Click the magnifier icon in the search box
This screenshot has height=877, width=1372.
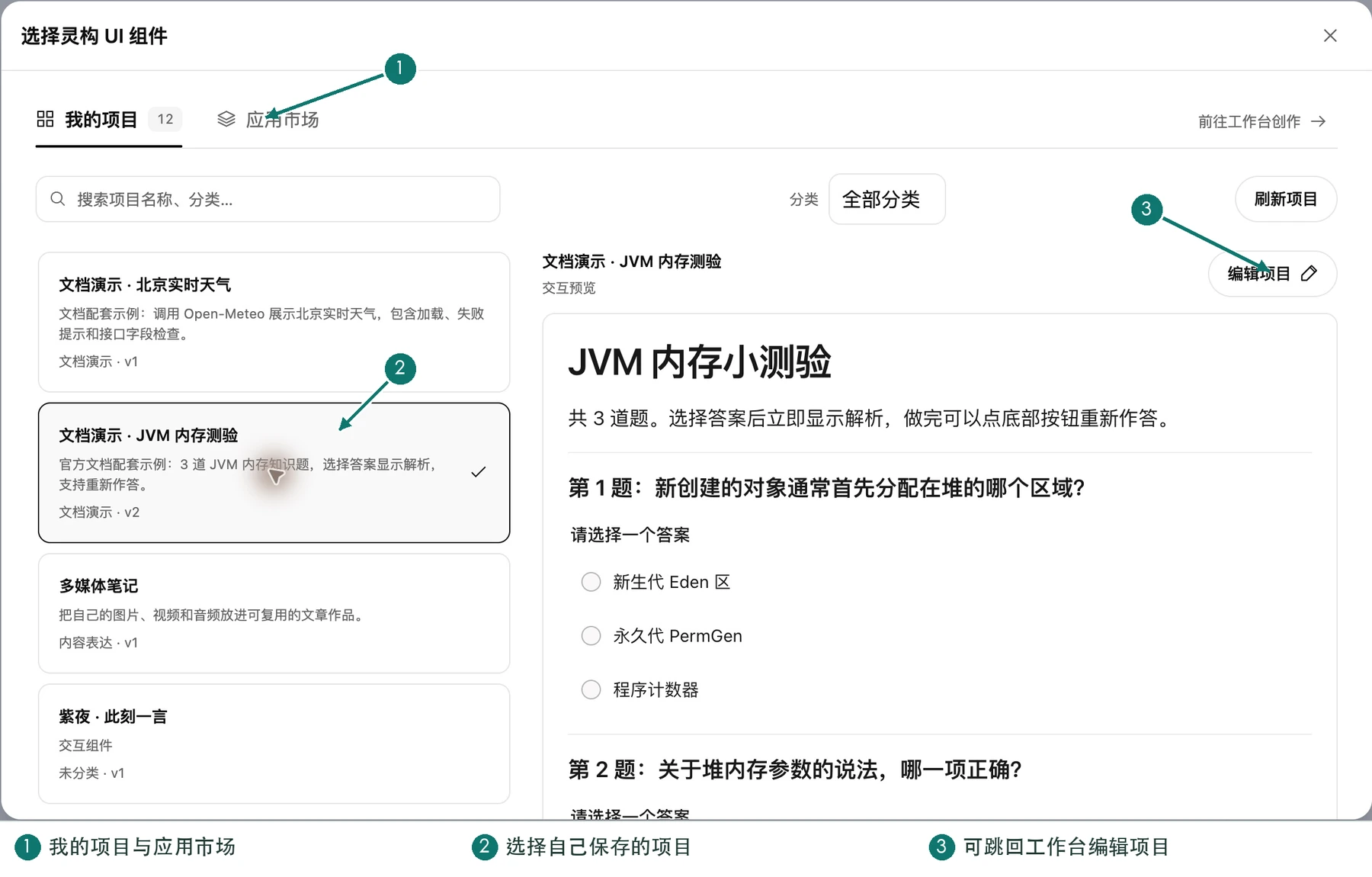point(57,199)
